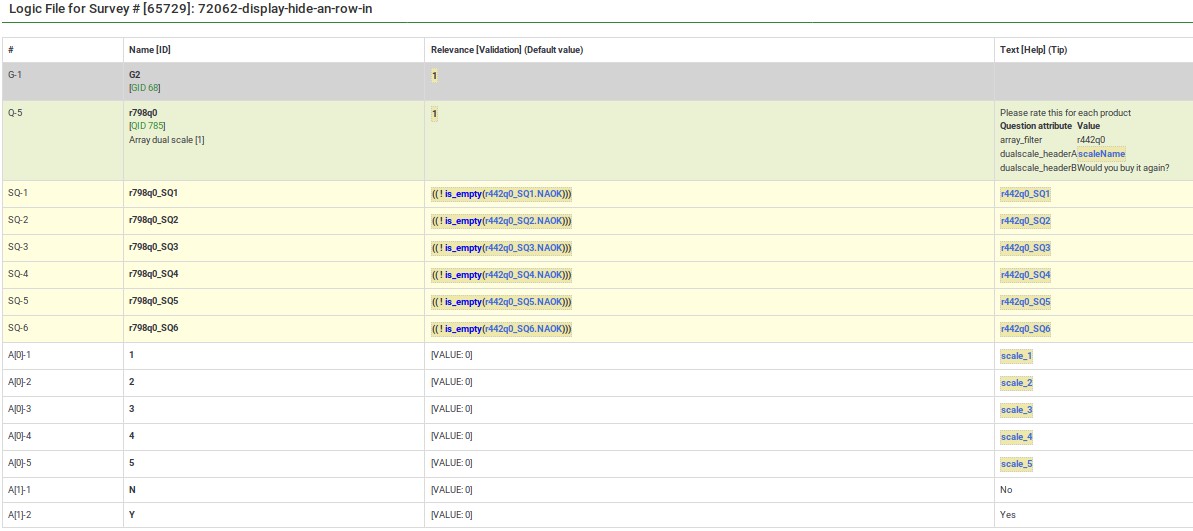The height and width of the screenshot is (531, 1193).
Task: Click r442q0_SQ5 in the Text column
Action: tap(1025, 302)
